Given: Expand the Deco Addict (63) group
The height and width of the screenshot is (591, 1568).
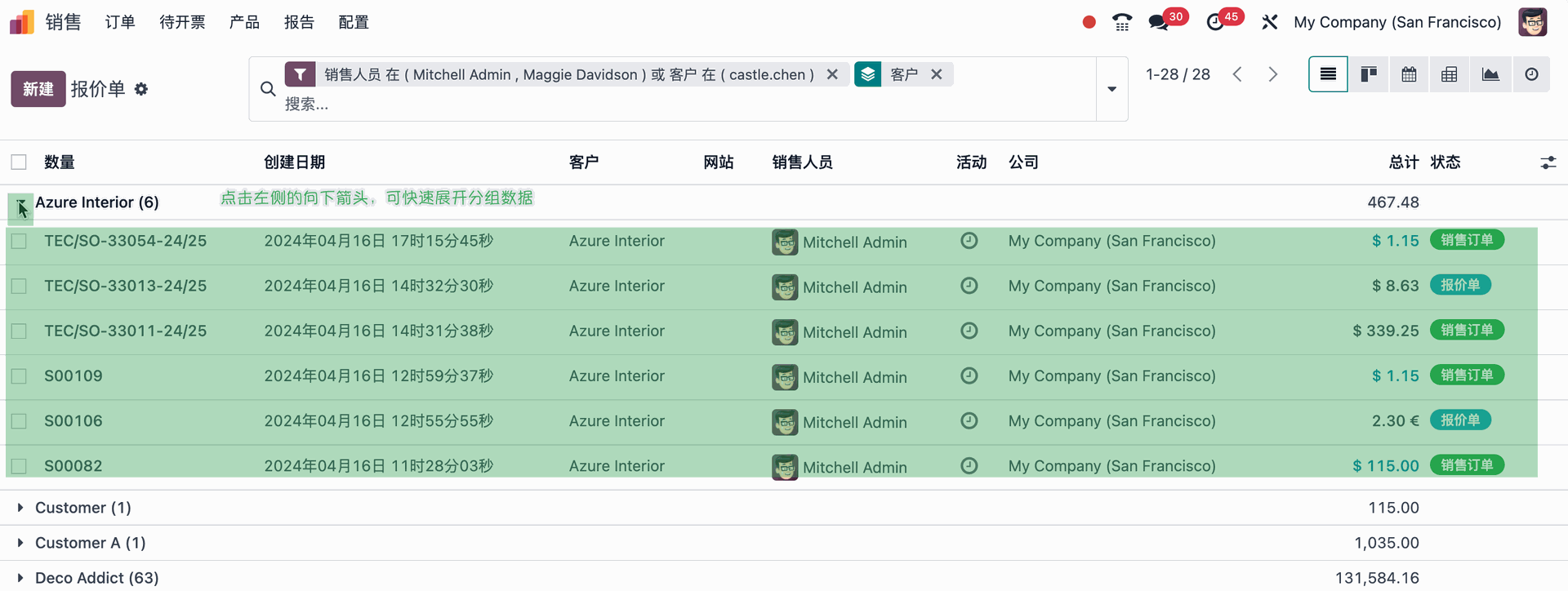Looking at the screenshot, I should coord(20,578).
